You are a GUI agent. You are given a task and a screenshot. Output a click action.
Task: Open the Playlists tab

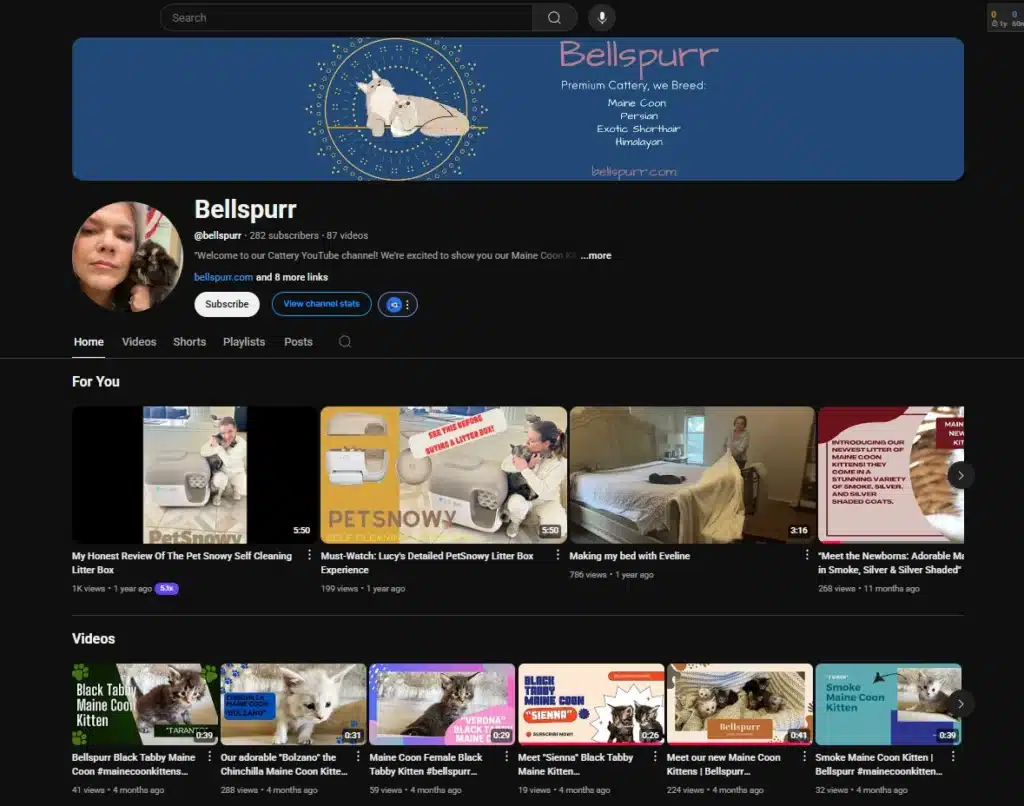(x=244, y=342)
